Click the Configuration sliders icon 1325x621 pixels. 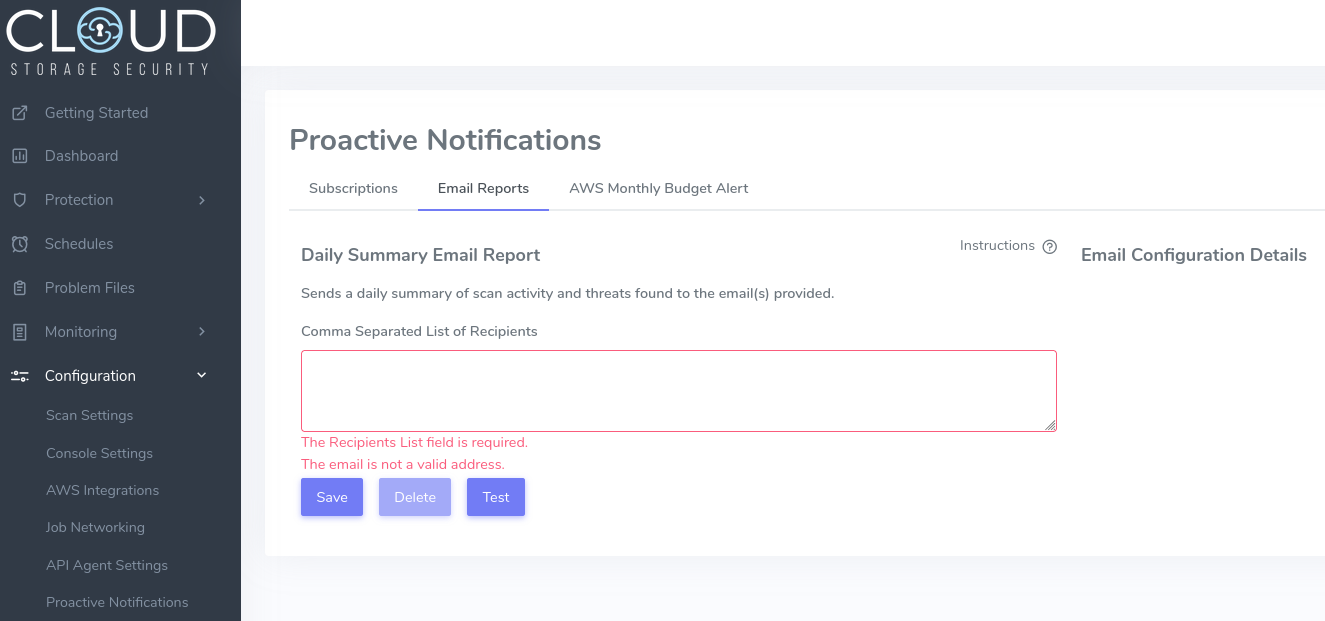(19, 376)
